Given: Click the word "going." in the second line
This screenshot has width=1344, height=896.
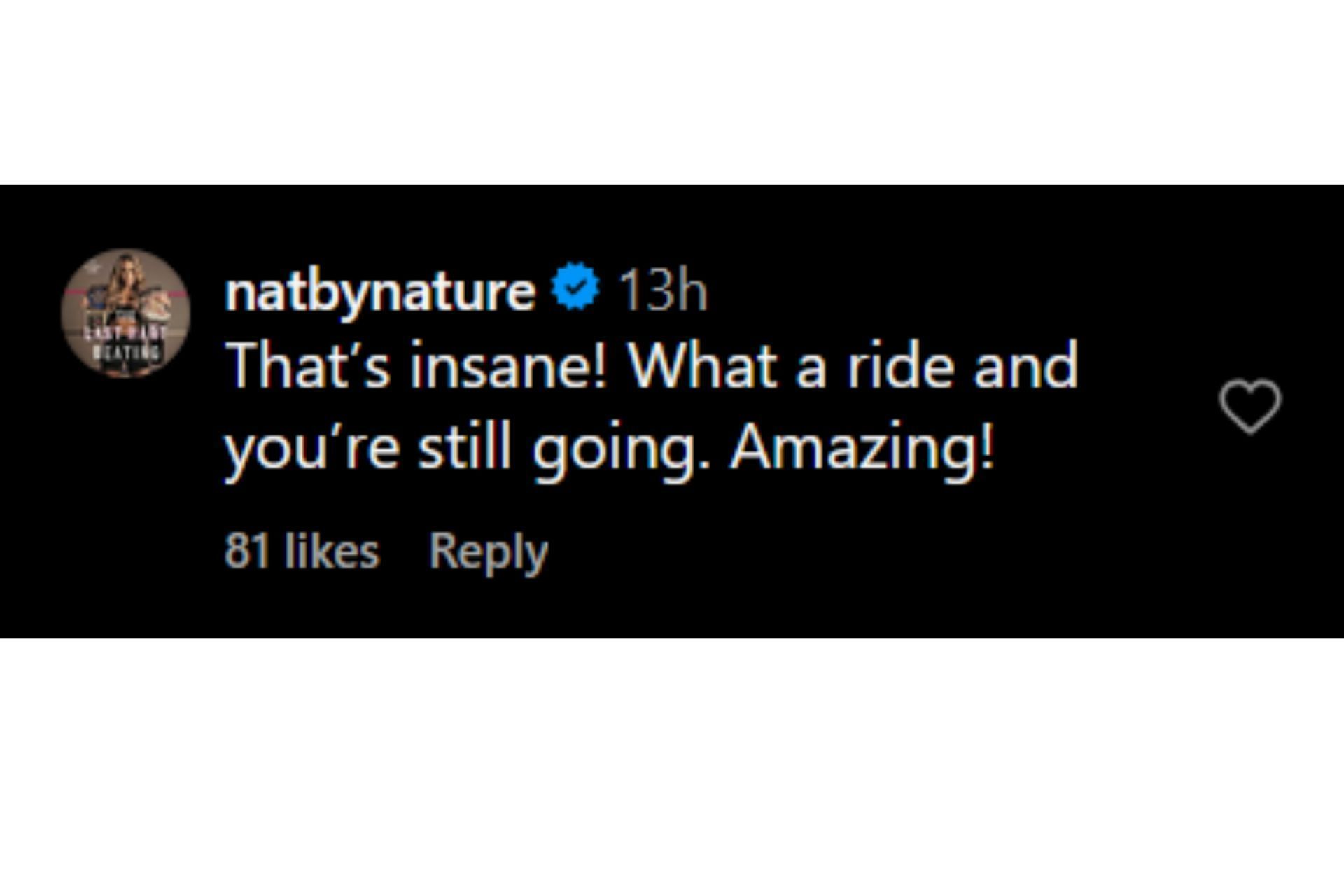Looking at the screenshot, I should click(614, 449).
